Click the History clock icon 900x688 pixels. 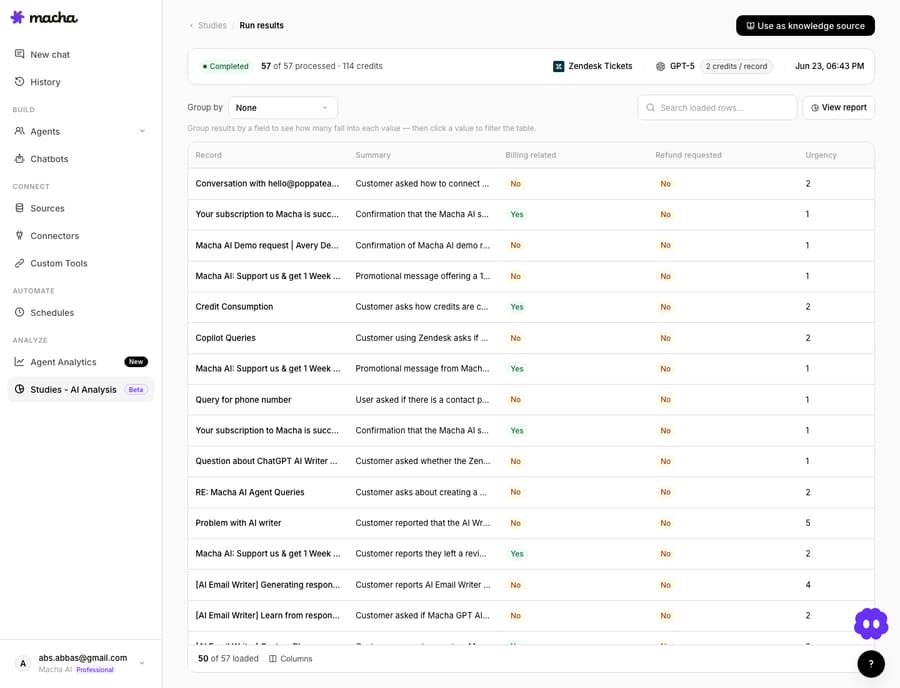[20, 81]
